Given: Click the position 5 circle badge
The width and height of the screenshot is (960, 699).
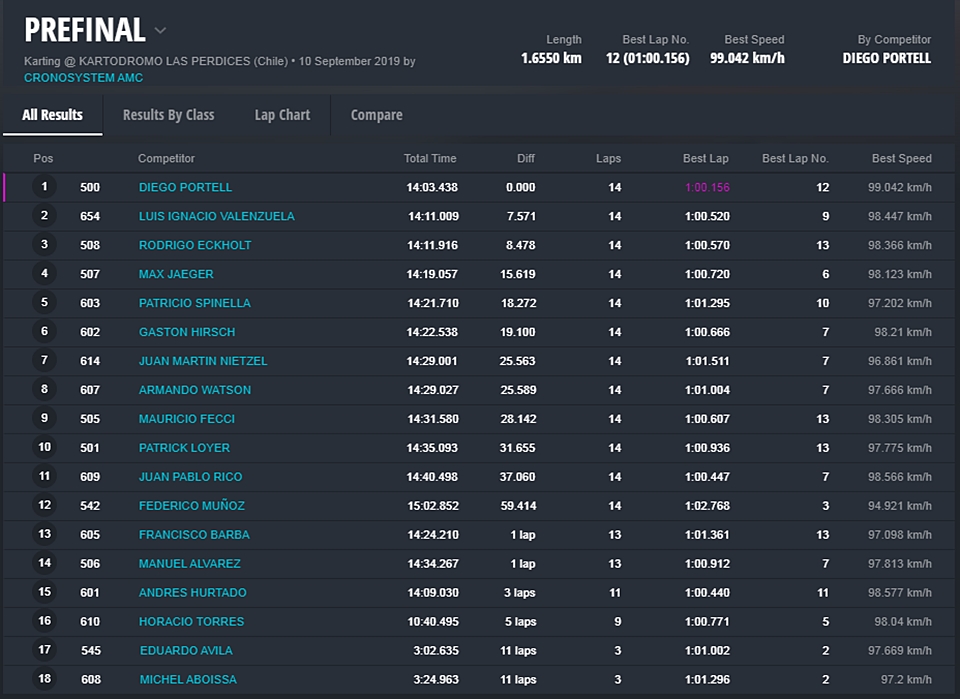Looking at the screenshot, I should [x=44, y=303].
